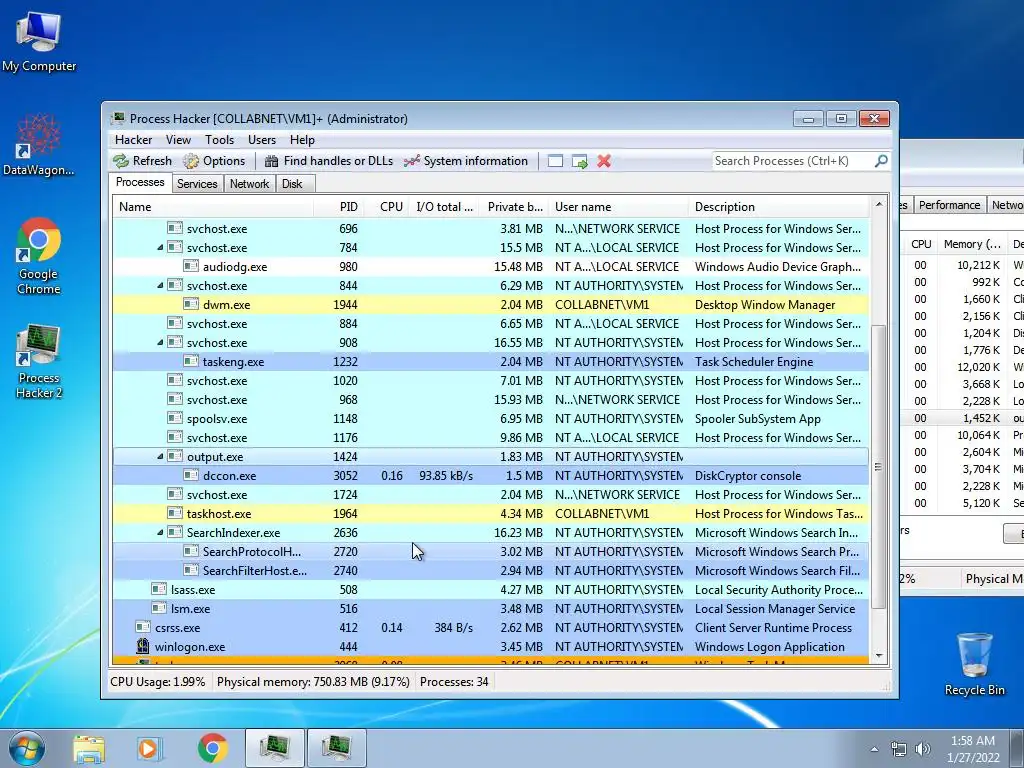This screenshot has height=768, width=1024.
Task: Switch to the Network tab
Action: pyautogui.click(x=249, y=184)
